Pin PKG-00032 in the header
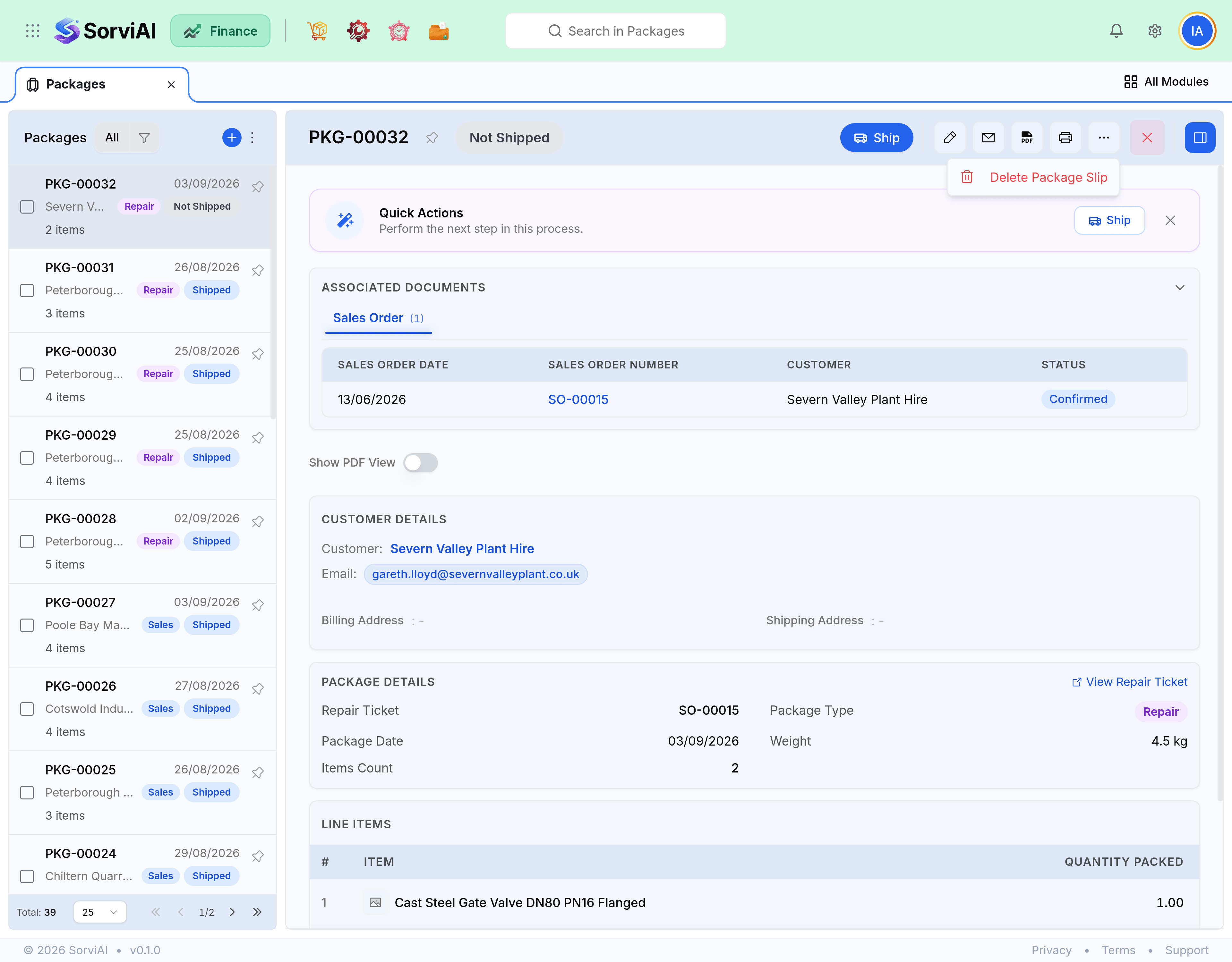Viewport: 1232px width, 962px height. point(432,138)
